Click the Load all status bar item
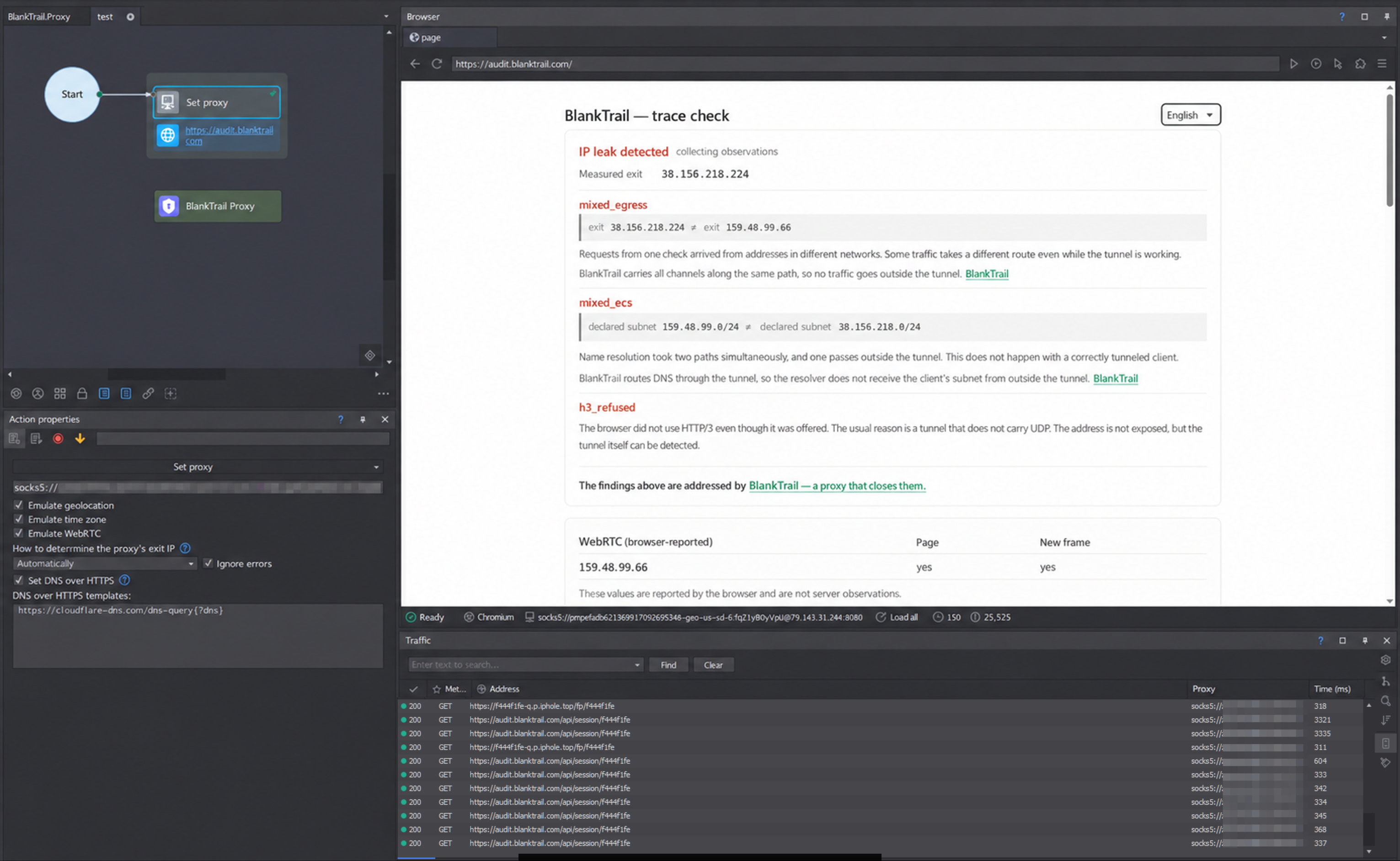This screenshot has height=861, width=1400. [897, 617]
